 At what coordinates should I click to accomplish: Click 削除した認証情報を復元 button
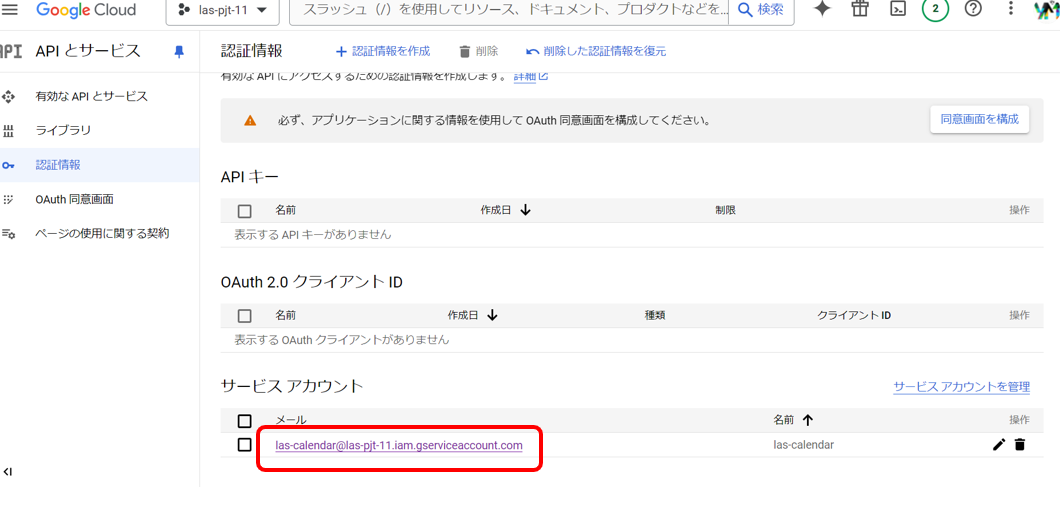[596, 51]
